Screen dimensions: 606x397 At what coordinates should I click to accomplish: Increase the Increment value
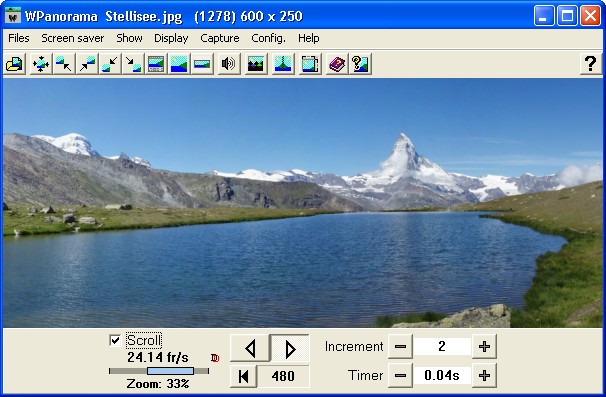484,346
